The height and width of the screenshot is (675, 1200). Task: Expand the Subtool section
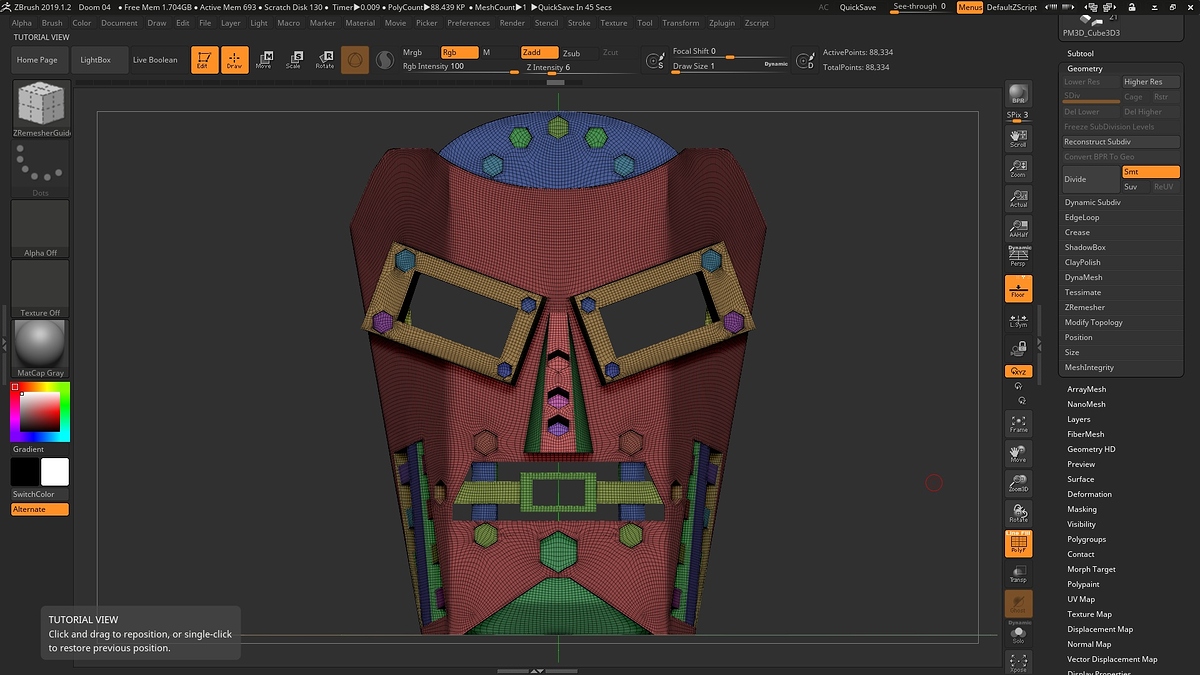1080,53
